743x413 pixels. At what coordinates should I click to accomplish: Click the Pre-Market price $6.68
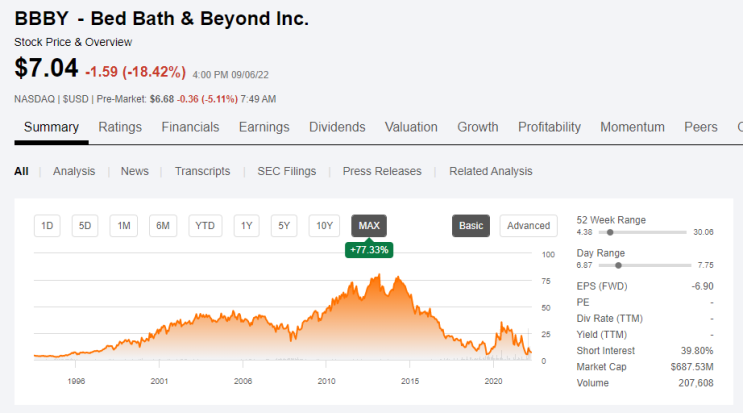pos(162,99)
